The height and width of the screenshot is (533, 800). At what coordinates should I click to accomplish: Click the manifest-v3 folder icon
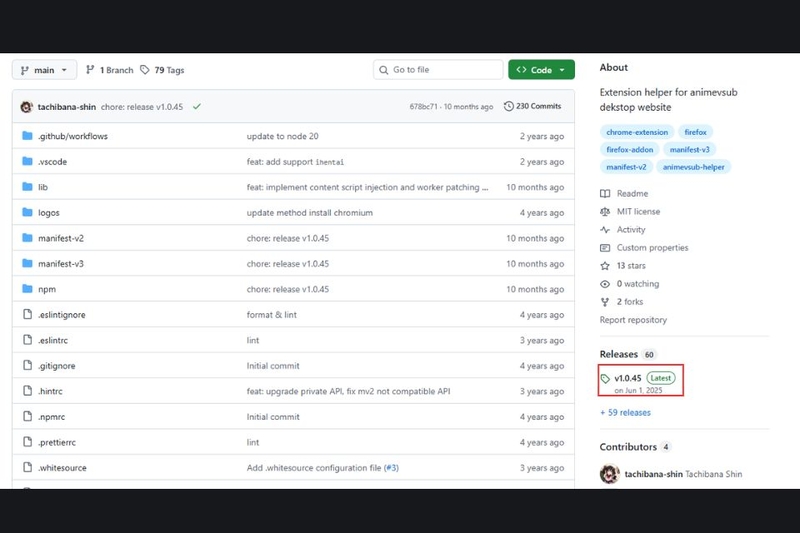coord(28,263)
